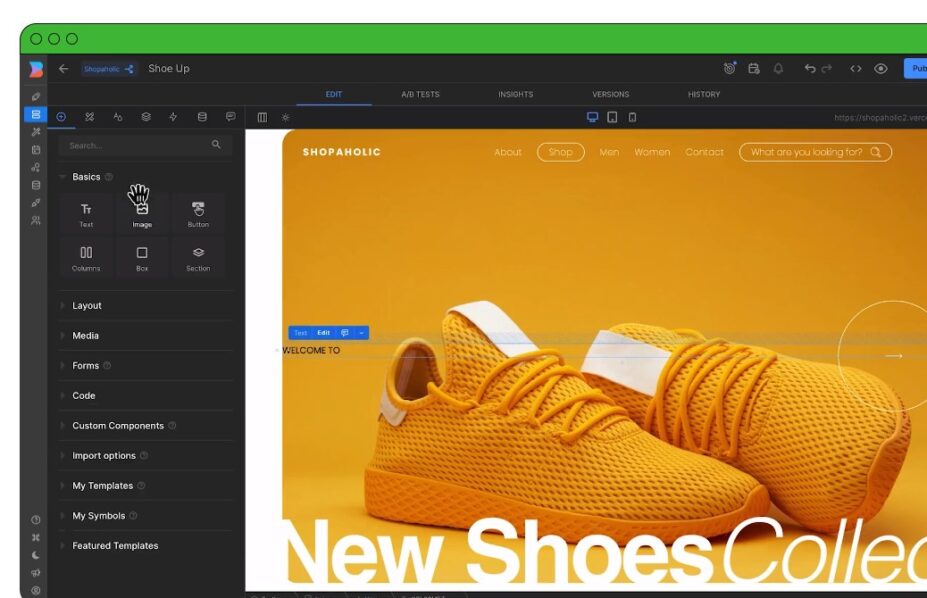
Task: Open the History tab
Action: [704, 95]
